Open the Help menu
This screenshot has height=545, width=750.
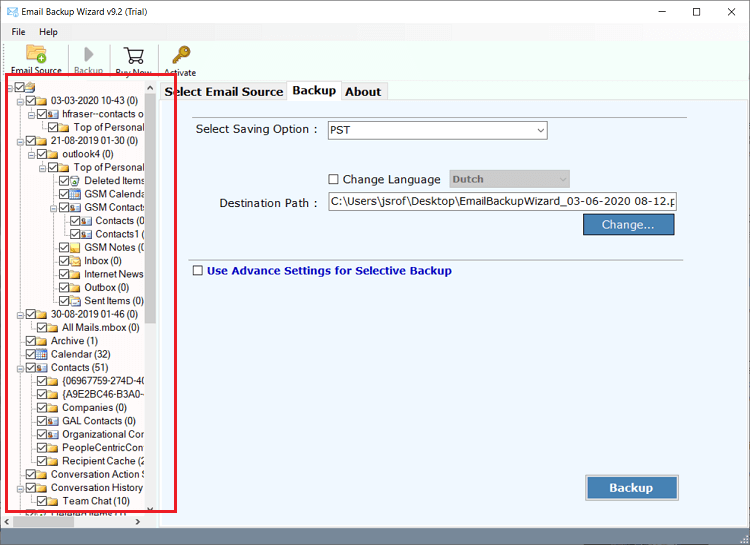pyautogui.click(x=48, y=32)
